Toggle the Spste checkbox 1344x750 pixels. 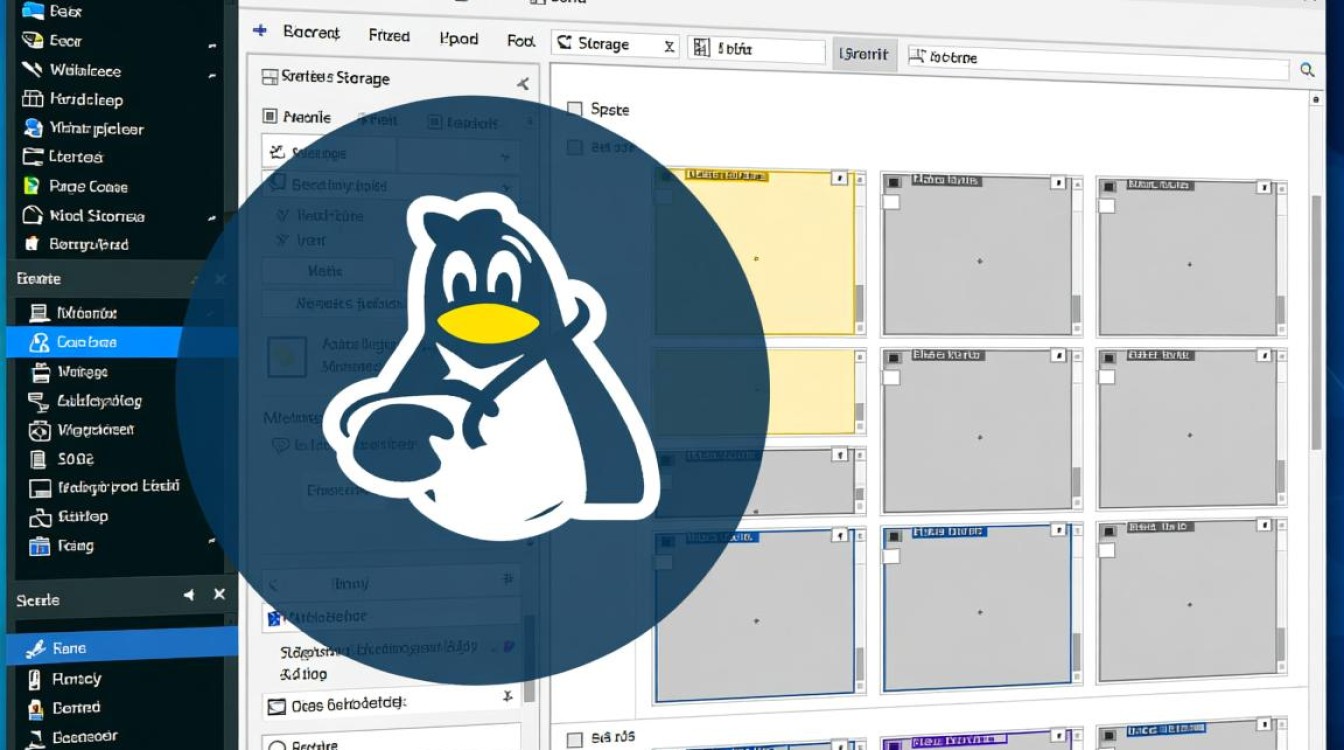tap(575, 108)
